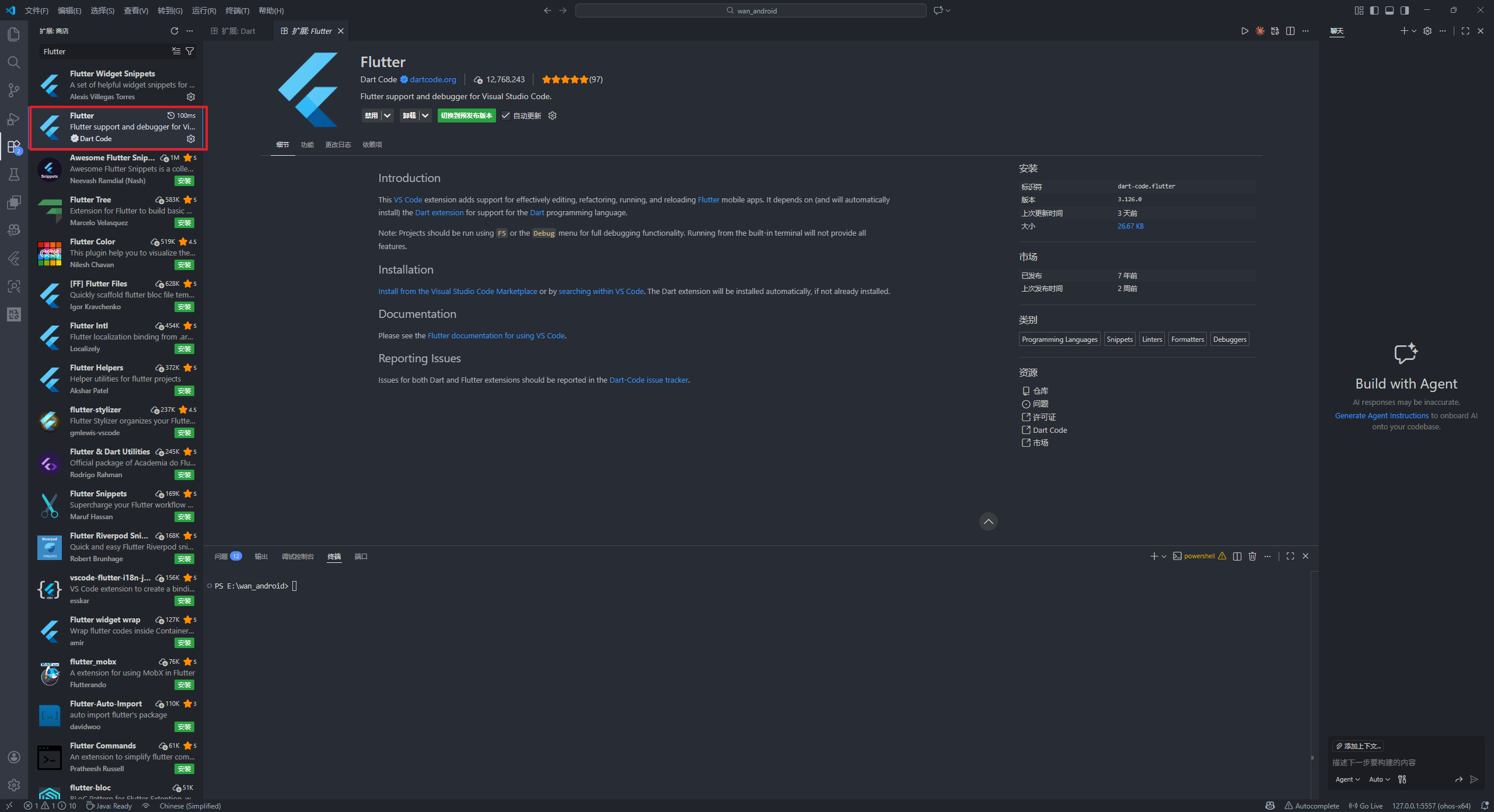This screenshot has width=1494, height=812.
Task: Open the Testing flask view
Action: pyautogui.click(x=13, y=174)
